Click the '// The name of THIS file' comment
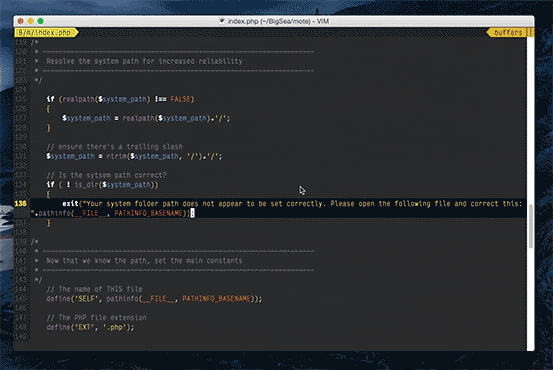The width and height of the screenshot is (553, 370). [95, 289]
